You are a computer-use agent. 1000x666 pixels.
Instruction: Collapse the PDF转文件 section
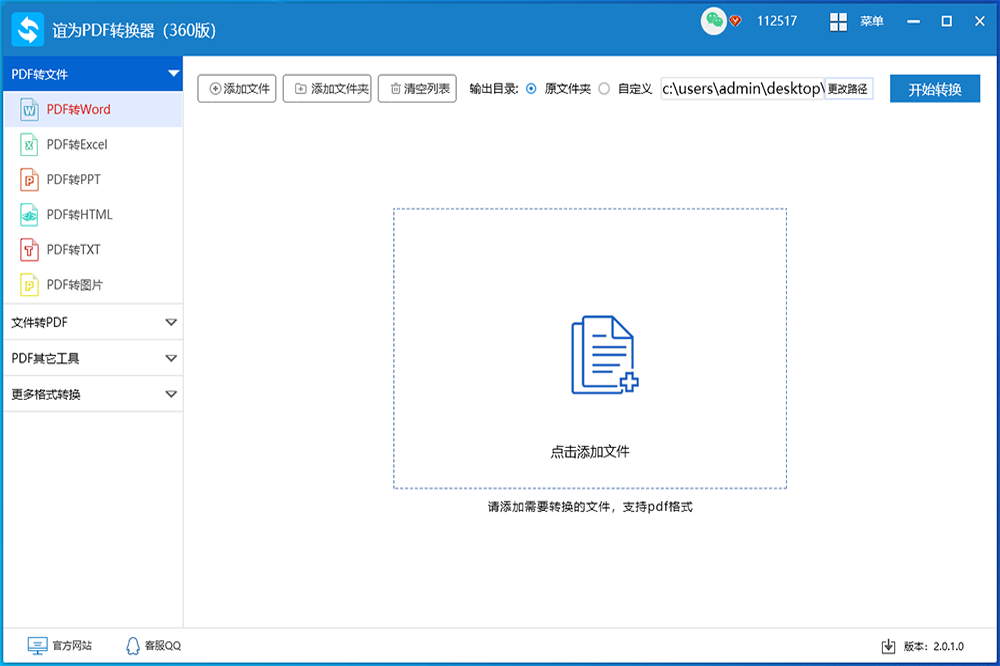click(x=173, y=74)
